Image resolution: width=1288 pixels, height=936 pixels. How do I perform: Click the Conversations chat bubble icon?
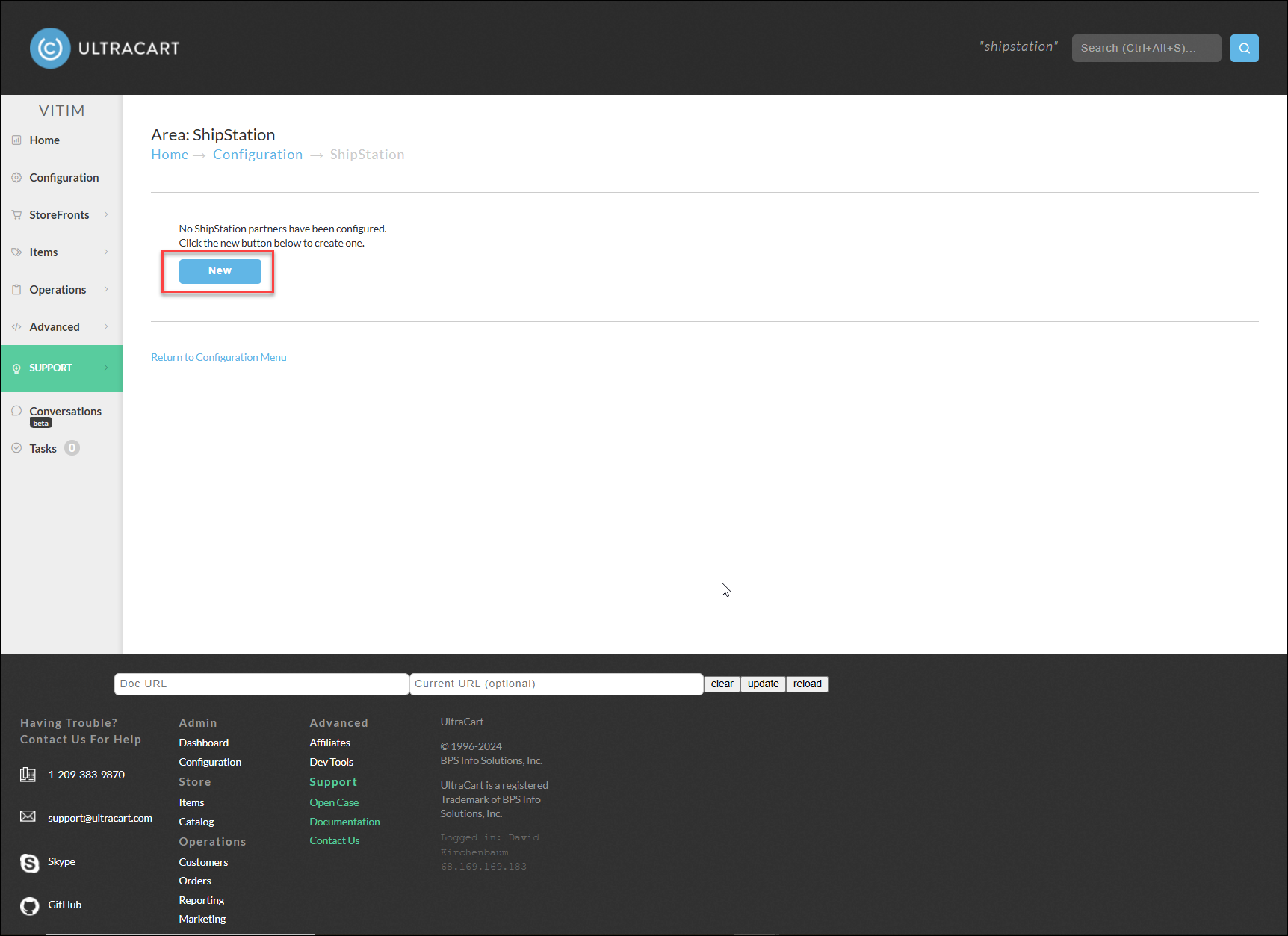(x=16, y=411)
